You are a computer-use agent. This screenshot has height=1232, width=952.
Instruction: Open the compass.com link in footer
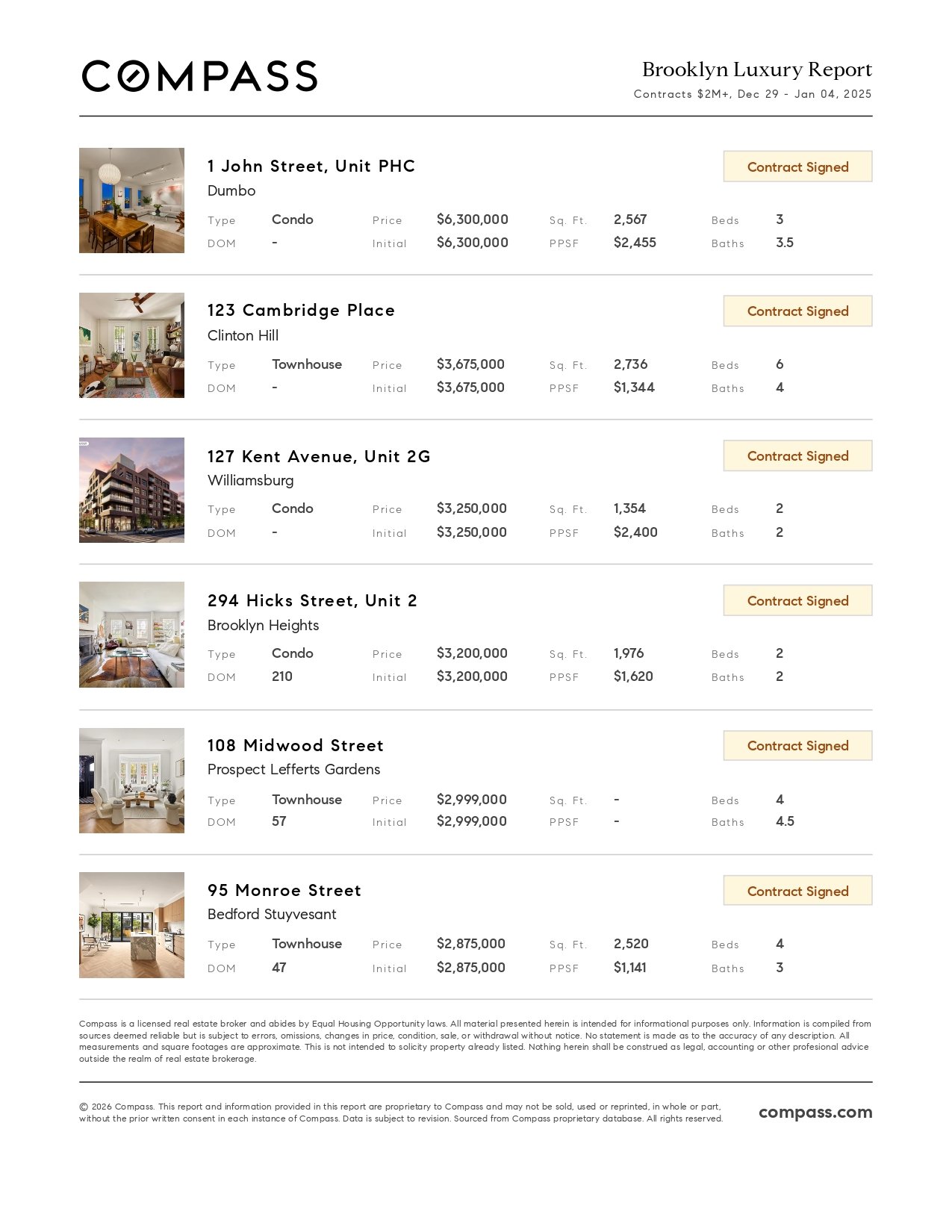[x=815, y=1112]
